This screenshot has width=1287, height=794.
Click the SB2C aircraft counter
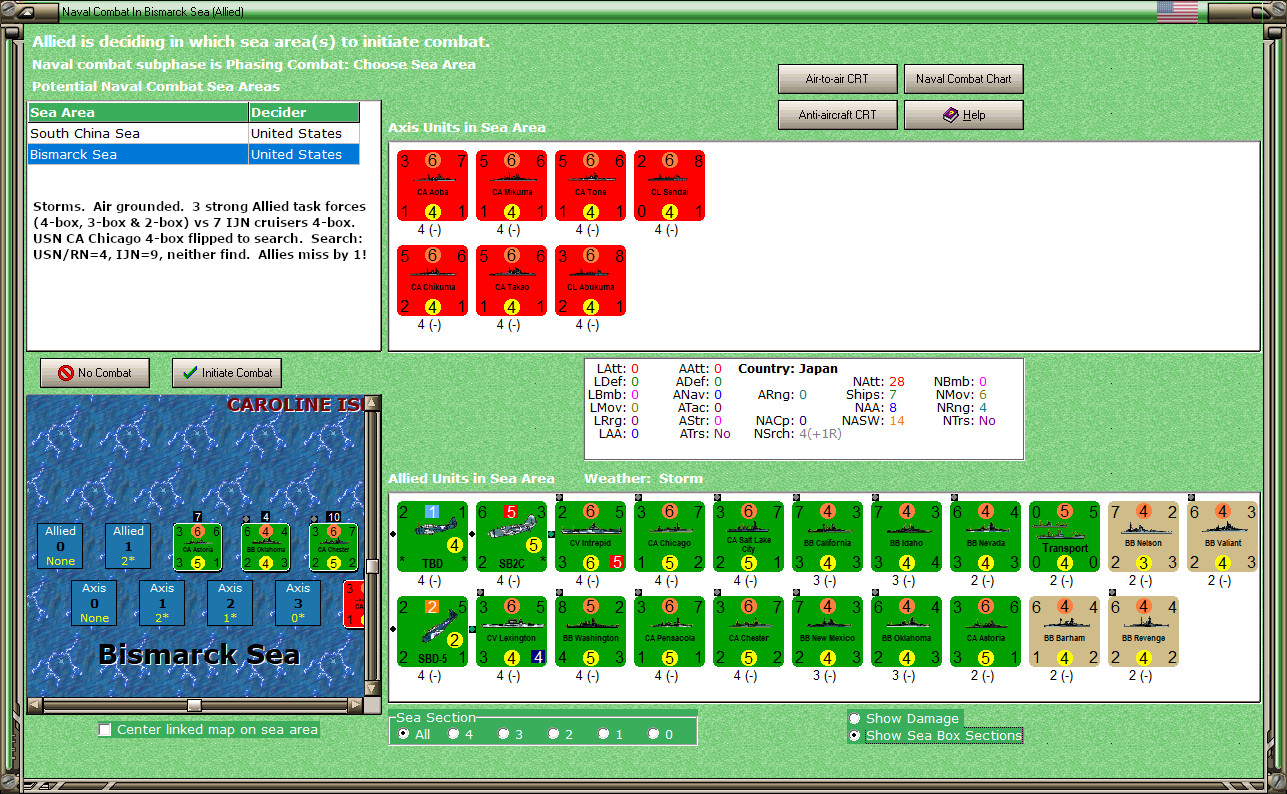tap(511, 536)
